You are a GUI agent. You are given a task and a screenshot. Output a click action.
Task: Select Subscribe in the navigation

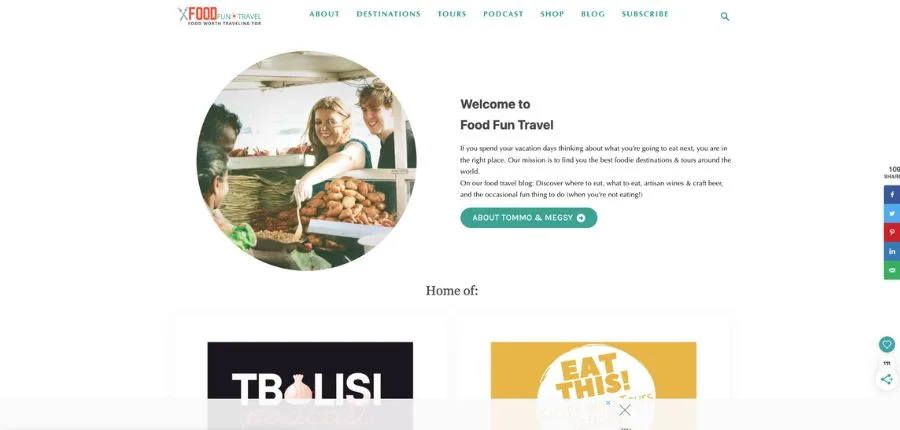click(x=645, y=14)
